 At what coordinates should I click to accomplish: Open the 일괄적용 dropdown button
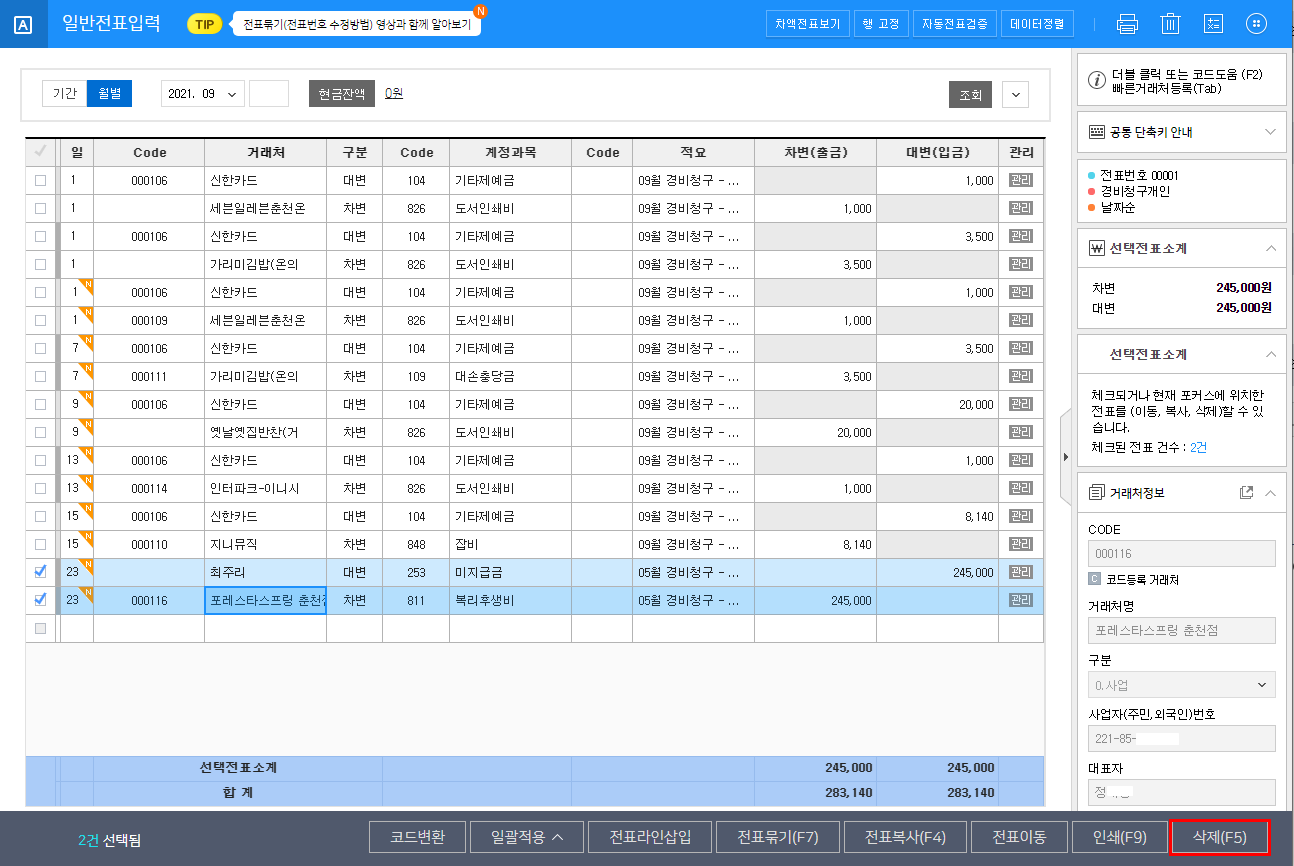click(x=529, y=837)
